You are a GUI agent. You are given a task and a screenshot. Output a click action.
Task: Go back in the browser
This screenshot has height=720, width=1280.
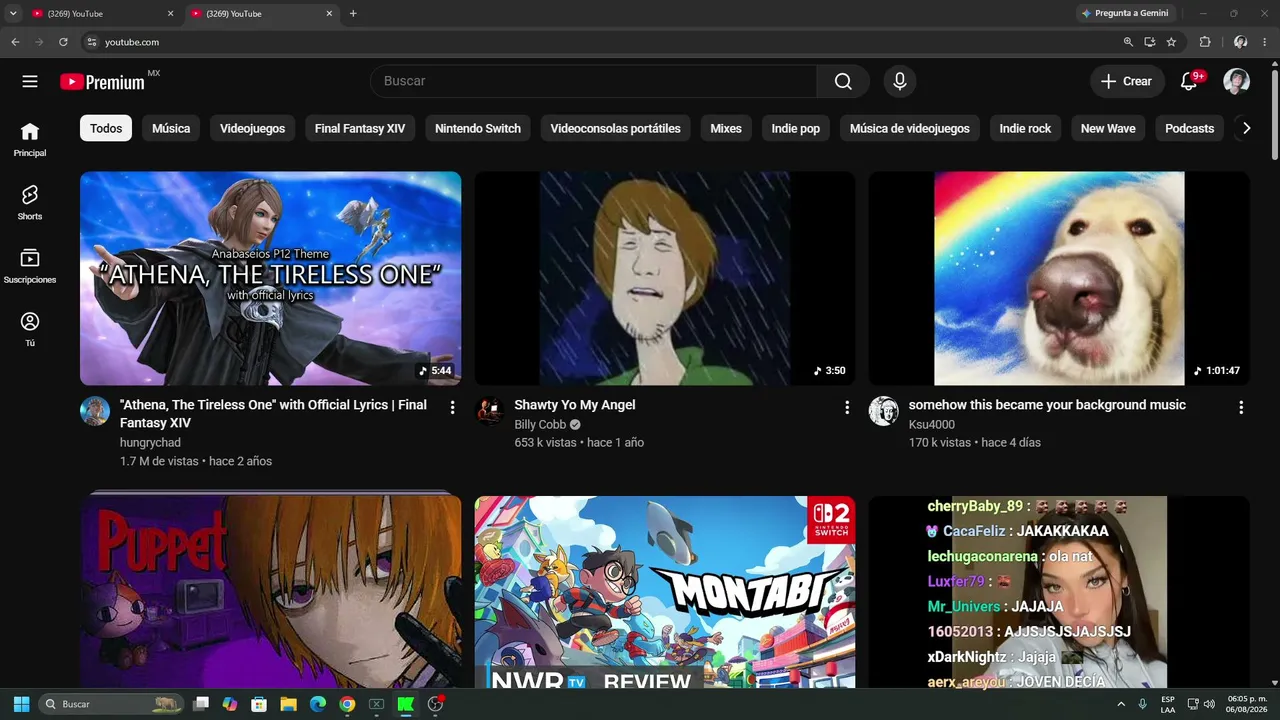coord(15,42)
